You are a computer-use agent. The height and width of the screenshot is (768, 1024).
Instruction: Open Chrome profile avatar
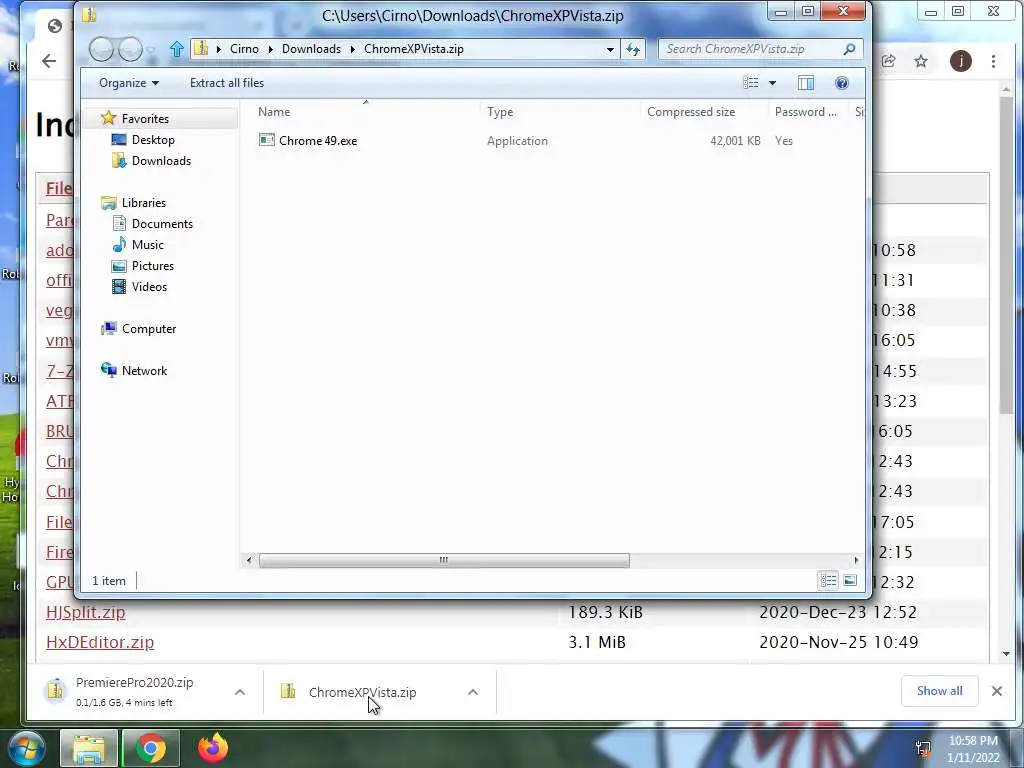click(960, 61)
